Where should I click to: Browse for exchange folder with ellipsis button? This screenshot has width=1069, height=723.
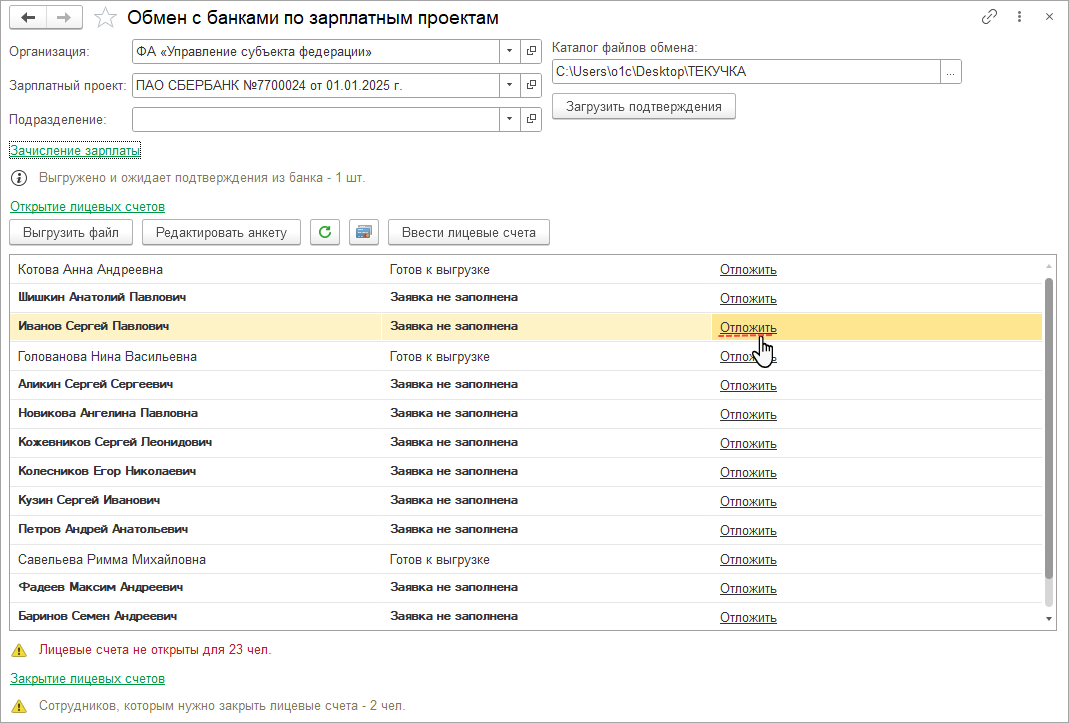[951, 72]
